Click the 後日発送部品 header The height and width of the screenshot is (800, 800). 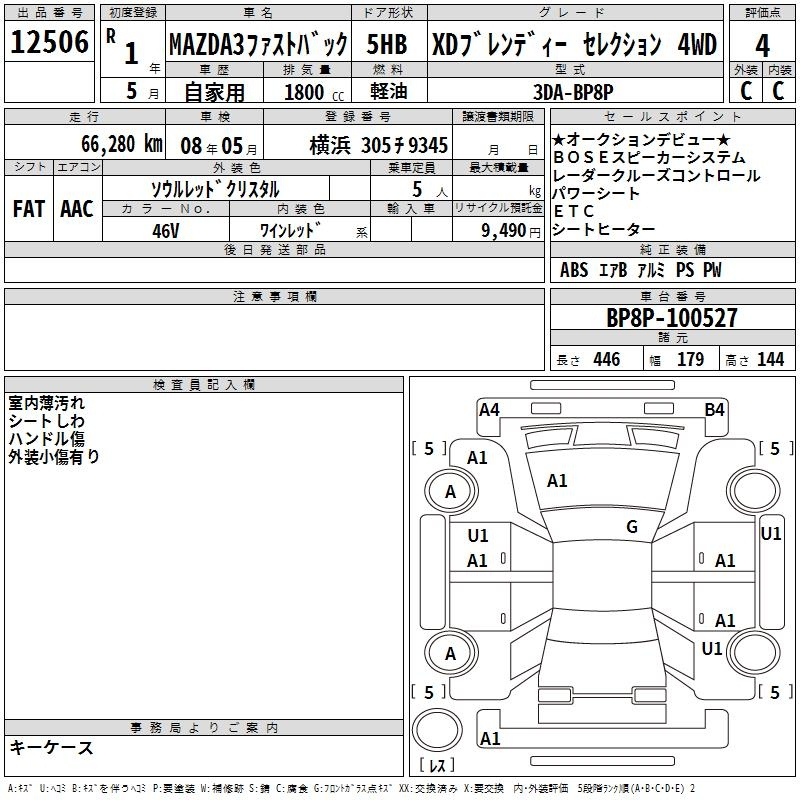(x=274, y=250)
